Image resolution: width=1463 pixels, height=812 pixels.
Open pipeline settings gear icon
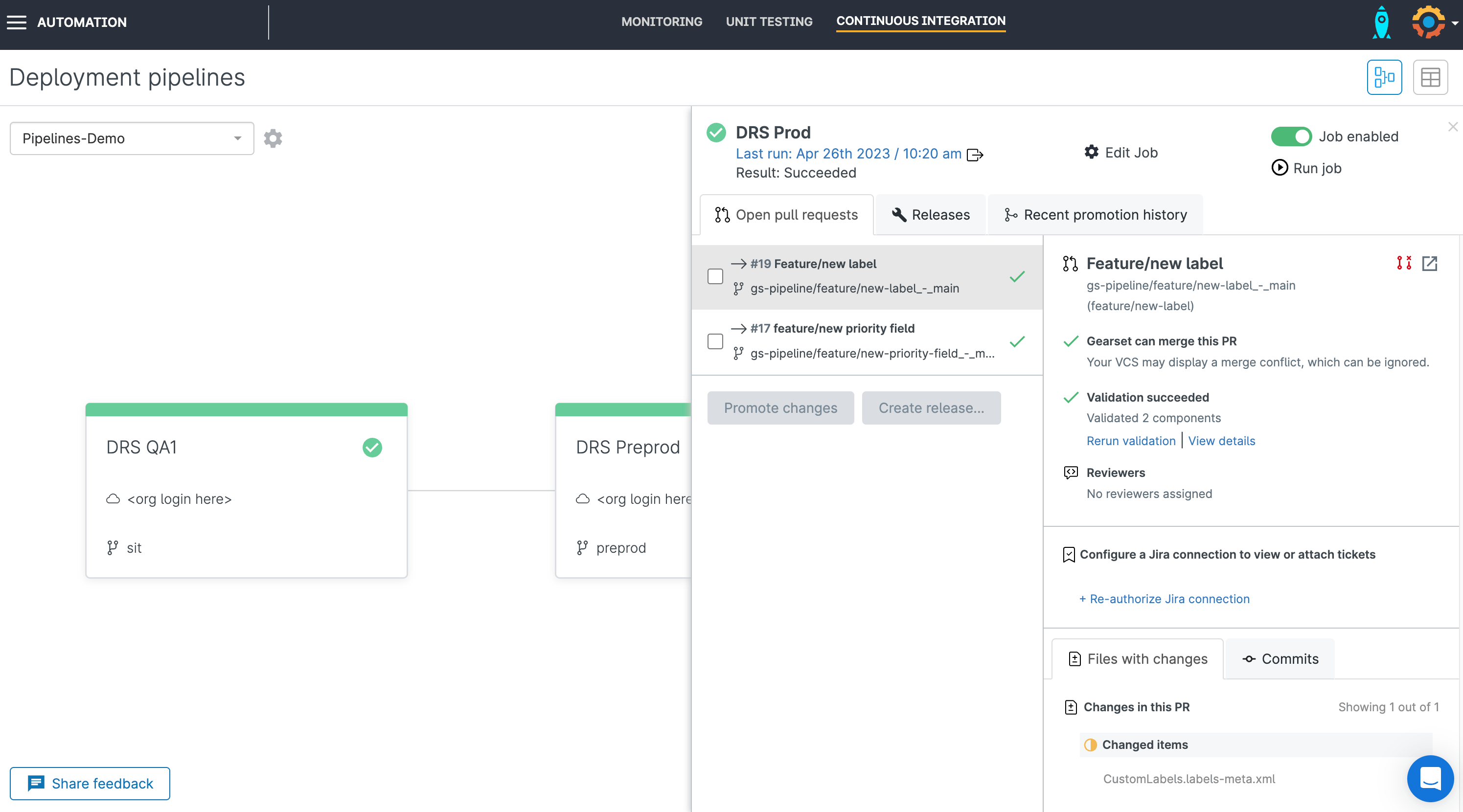click(273, 138)
